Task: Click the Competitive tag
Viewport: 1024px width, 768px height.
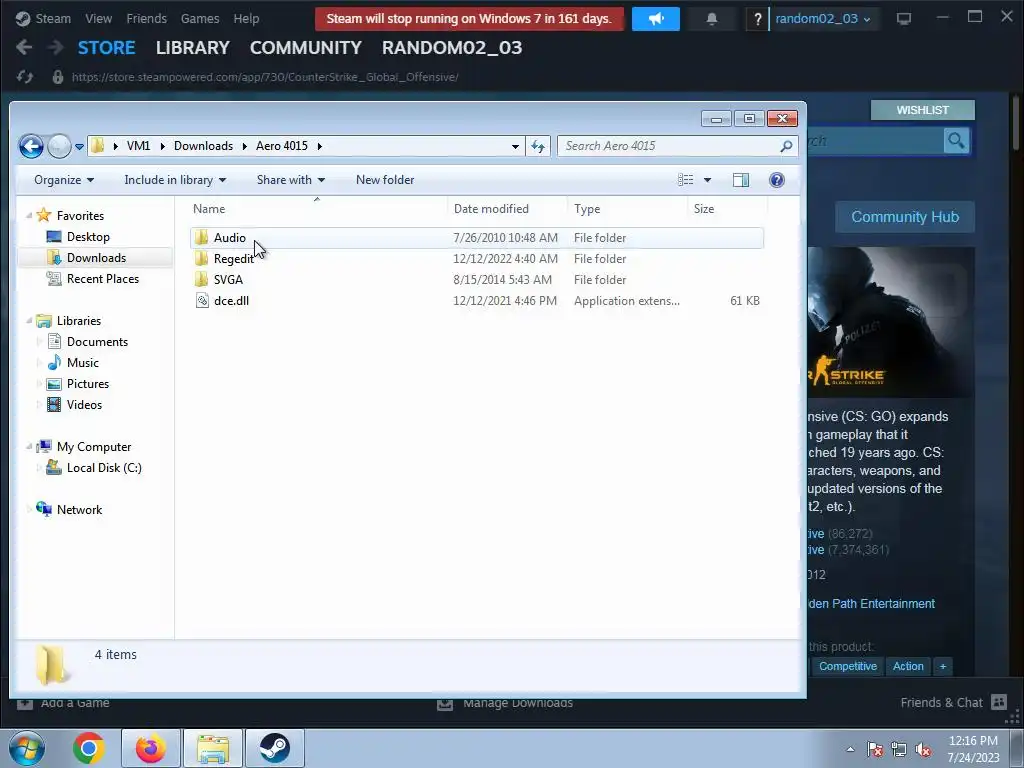Action: [847, 666]
